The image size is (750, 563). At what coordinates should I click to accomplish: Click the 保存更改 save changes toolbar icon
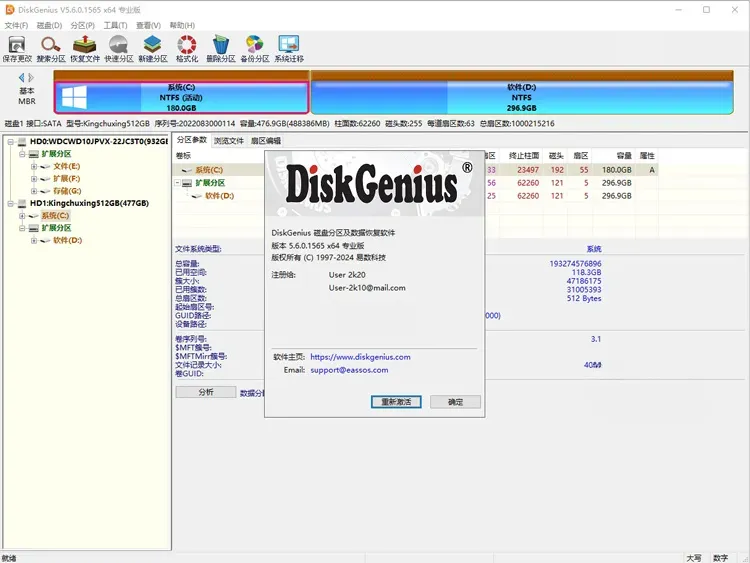[x=17, y=49]
